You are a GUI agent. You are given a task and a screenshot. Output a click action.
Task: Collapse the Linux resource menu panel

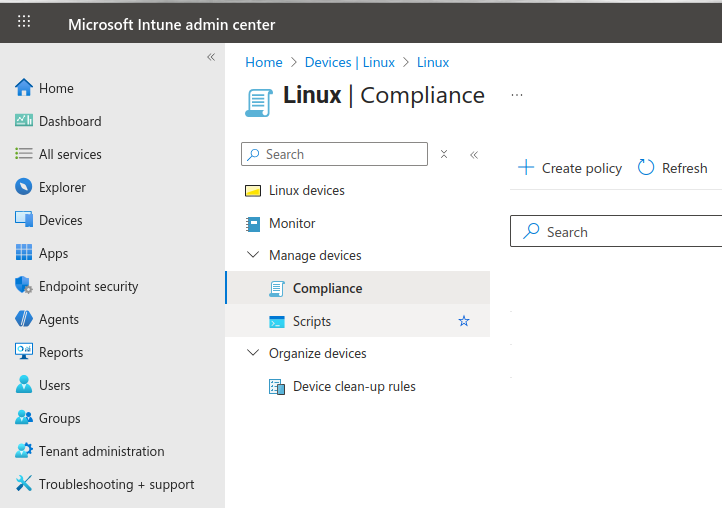474,154
